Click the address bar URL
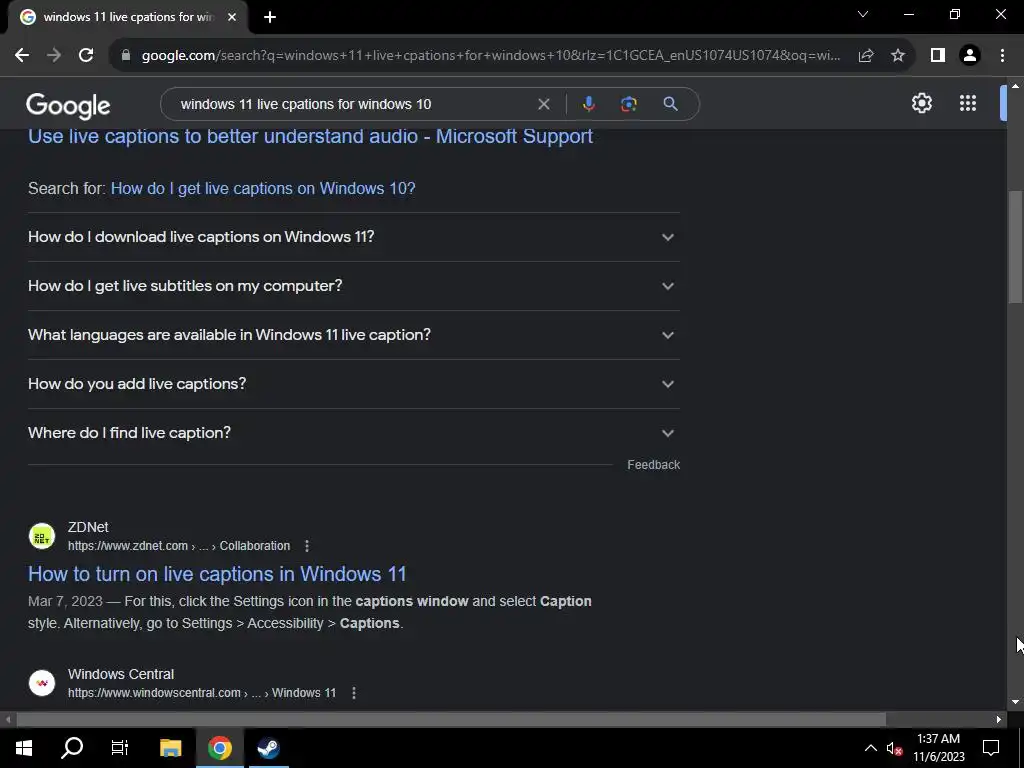The width and height of the screenshot is (1024, 768). coord(490,56)
